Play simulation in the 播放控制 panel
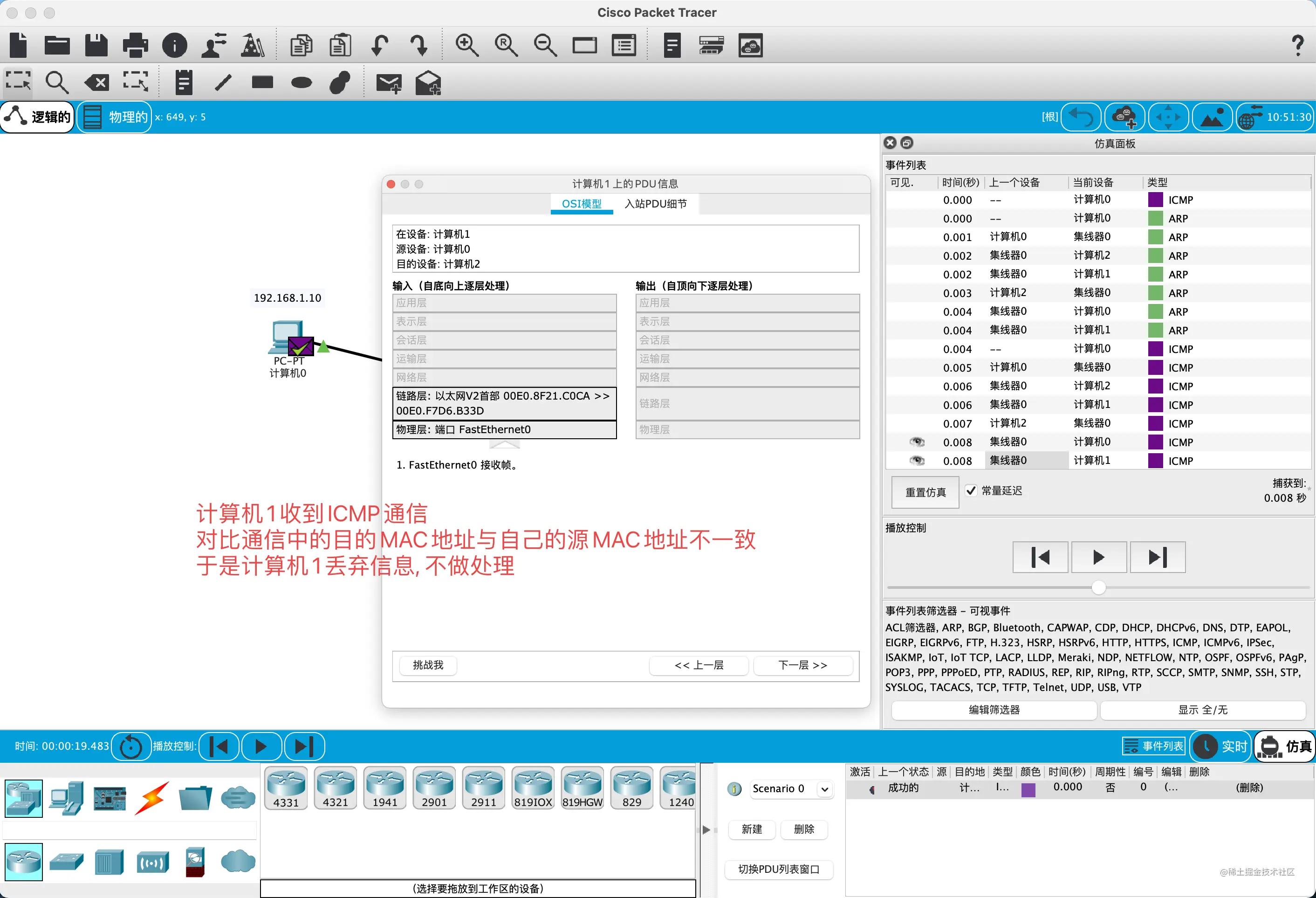The image size is (1316, 898). (x=1098, y=558)
